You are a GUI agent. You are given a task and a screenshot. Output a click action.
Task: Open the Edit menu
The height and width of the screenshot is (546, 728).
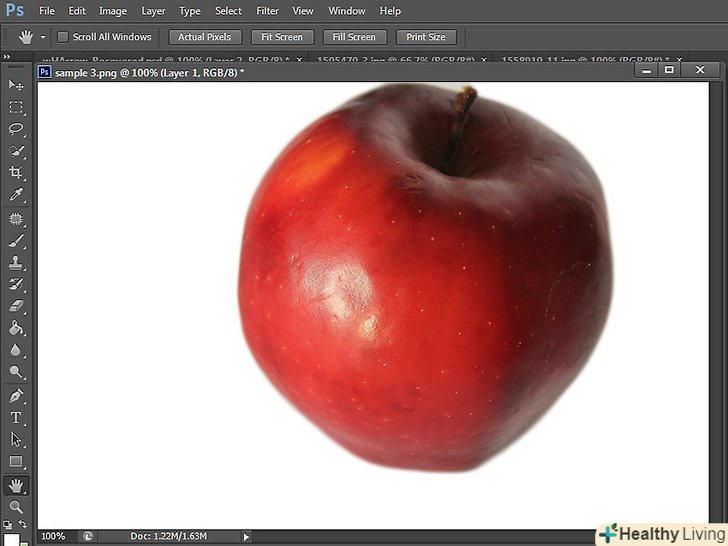77,11
